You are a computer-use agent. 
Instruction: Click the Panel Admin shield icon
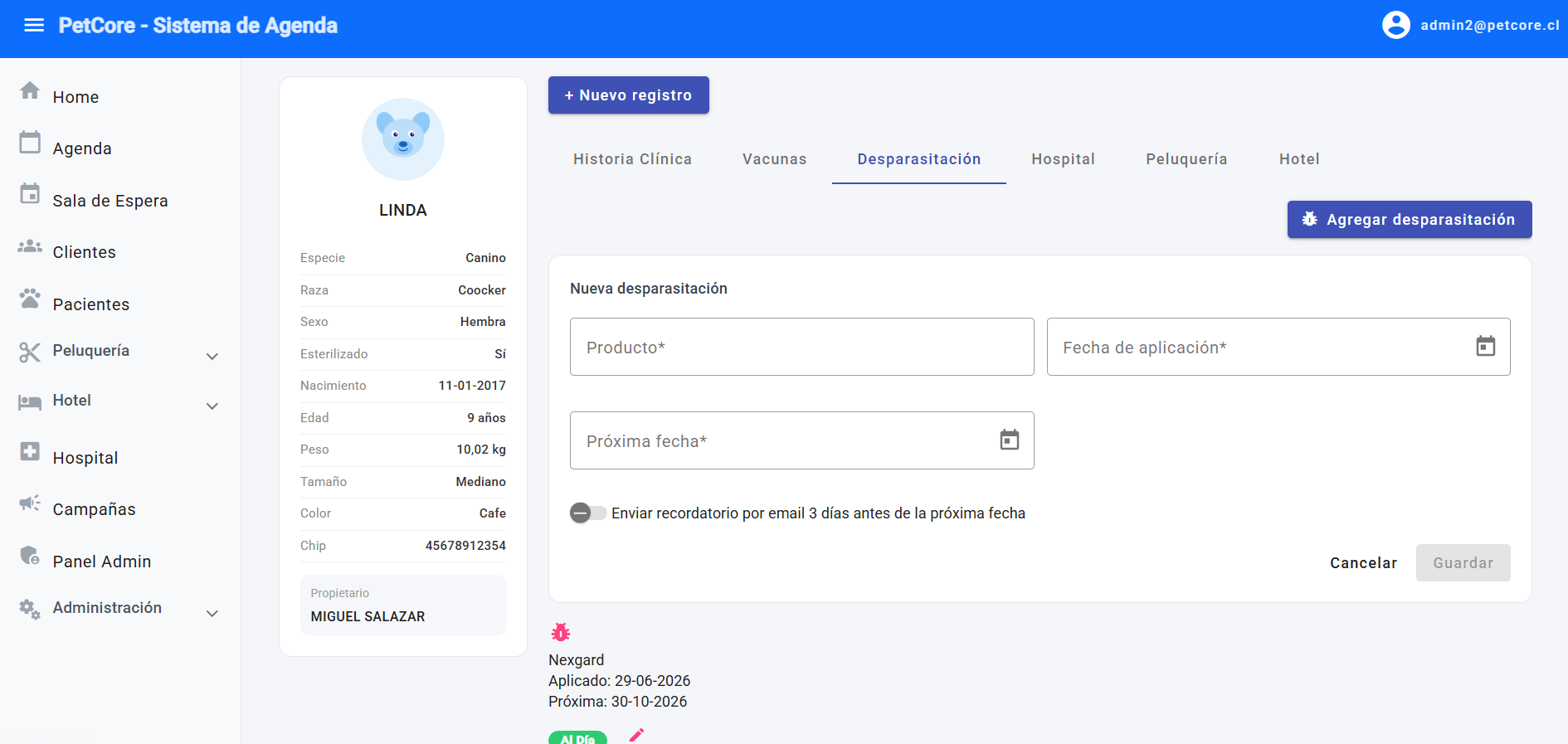(x=30, y=555)
